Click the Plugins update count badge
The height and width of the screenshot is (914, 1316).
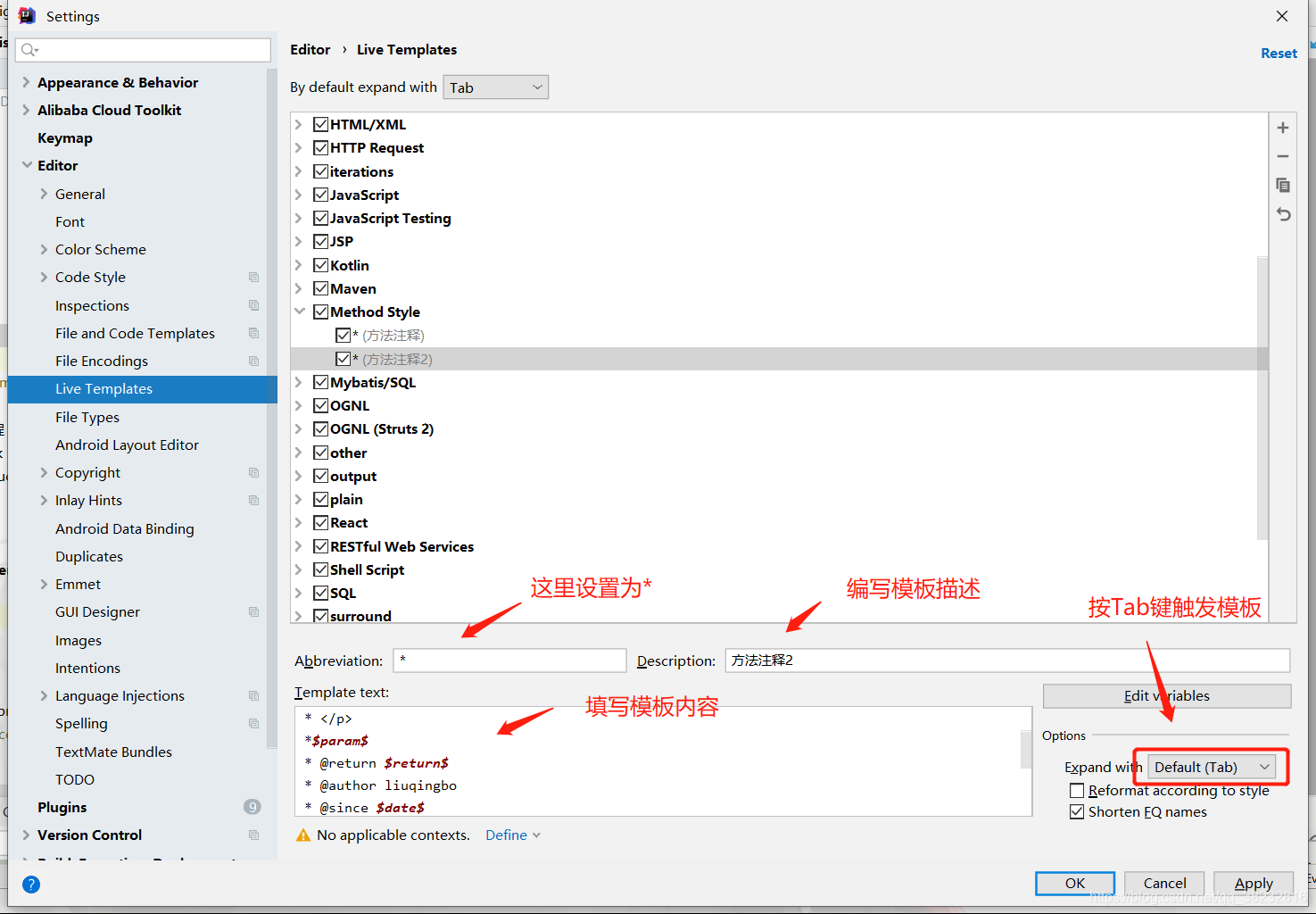coord(252,807)
